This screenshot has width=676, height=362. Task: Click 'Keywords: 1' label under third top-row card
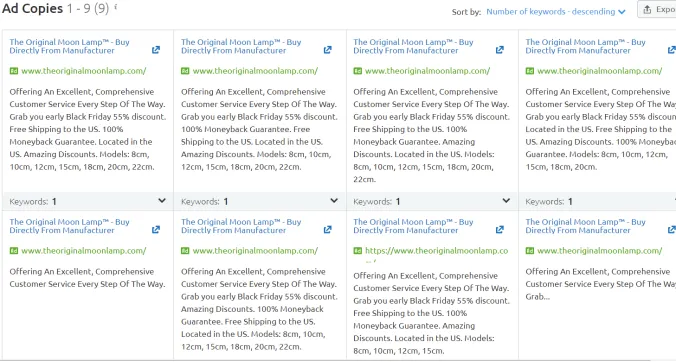coord(376,201)
